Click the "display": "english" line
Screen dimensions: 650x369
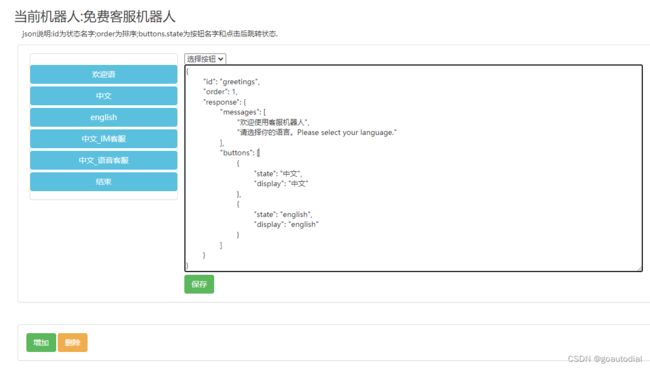click(286, 224)
